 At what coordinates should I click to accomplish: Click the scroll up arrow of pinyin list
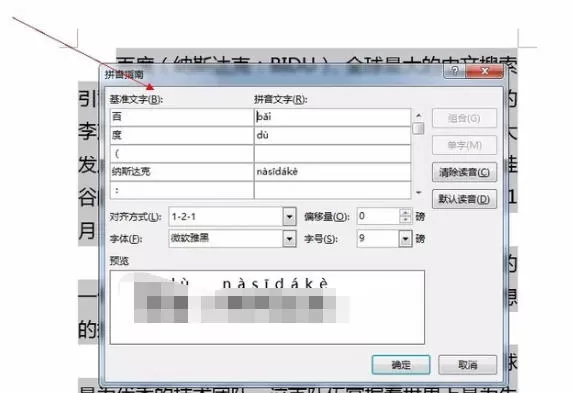418,115
